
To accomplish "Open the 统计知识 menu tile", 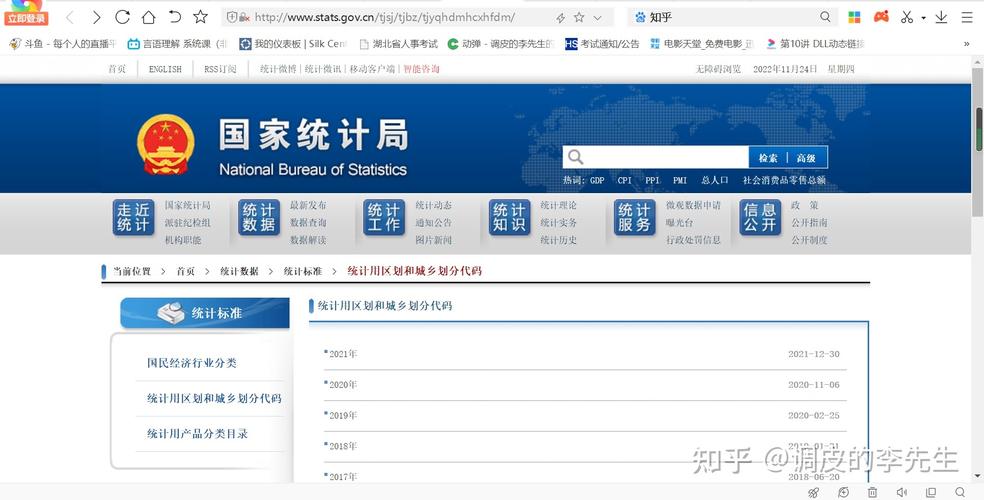I will (510, 217).
